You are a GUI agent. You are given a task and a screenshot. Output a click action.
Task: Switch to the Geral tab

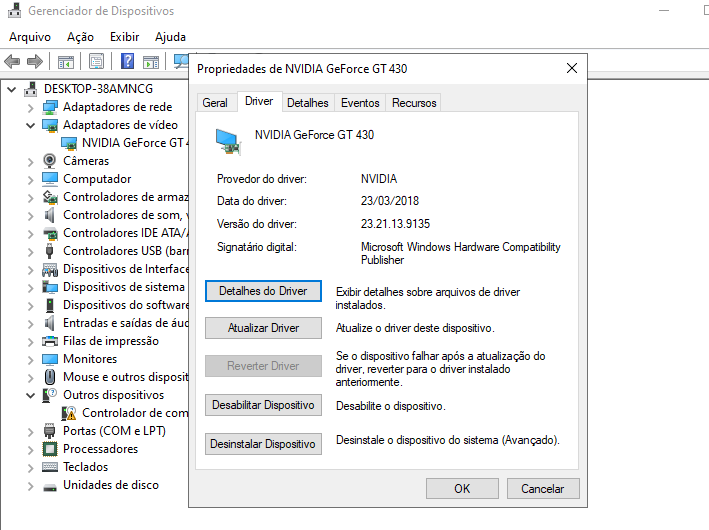click(215, 103)
